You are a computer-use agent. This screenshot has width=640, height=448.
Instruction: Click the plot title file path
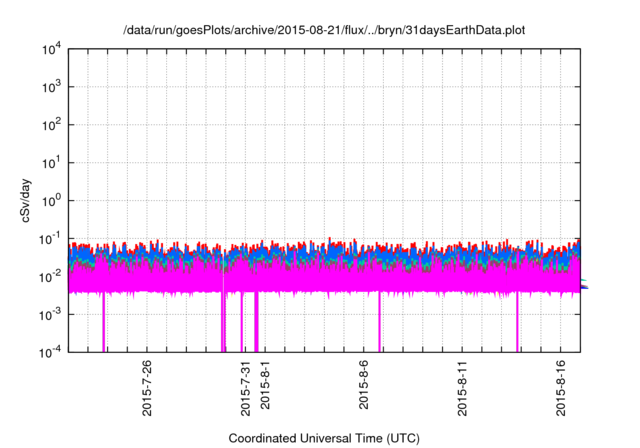pyautogui.click(x=324, y=30)
